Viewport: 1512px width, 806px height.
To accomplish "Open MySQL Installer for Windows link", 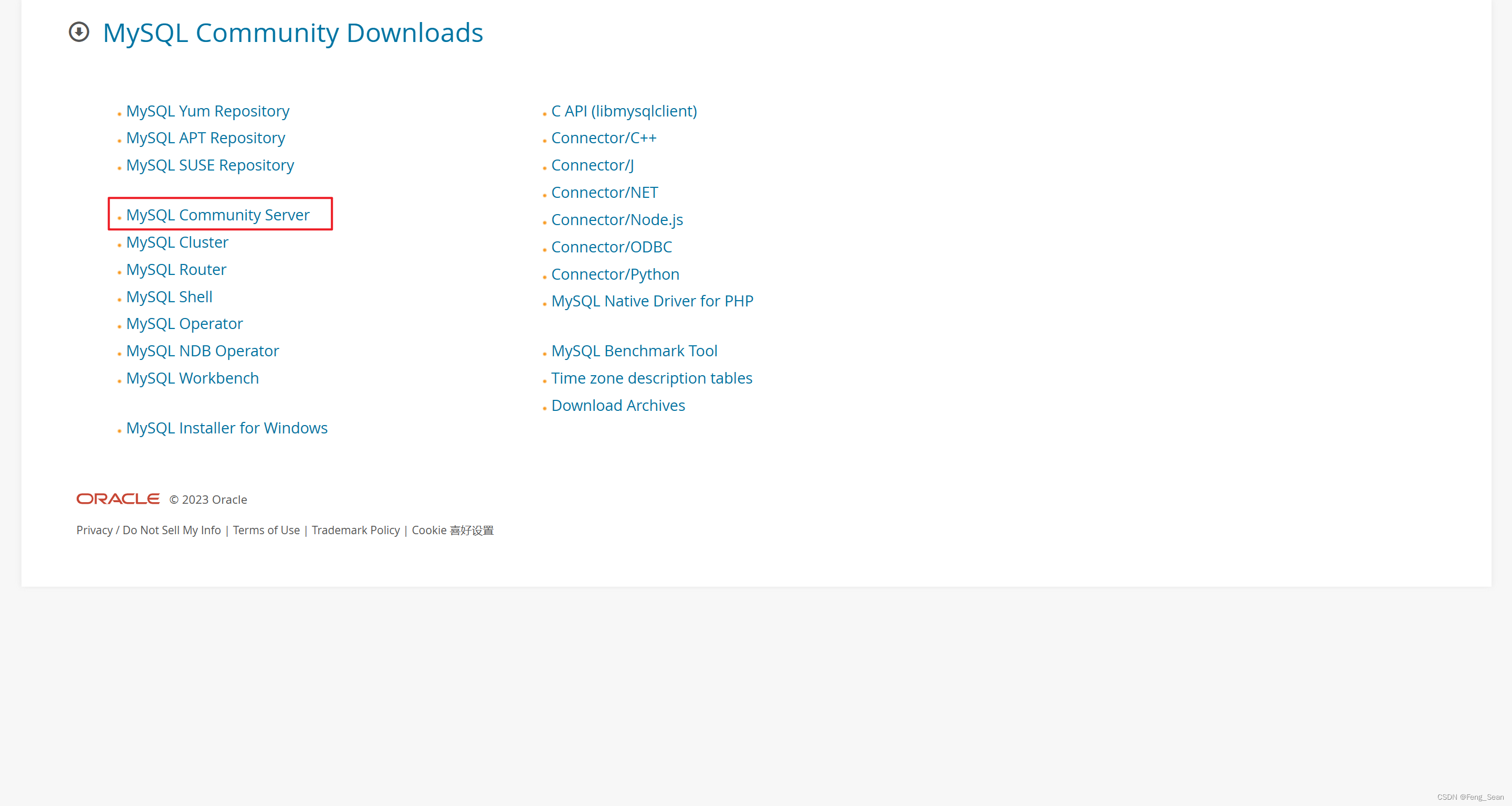I will pos(227,428).
